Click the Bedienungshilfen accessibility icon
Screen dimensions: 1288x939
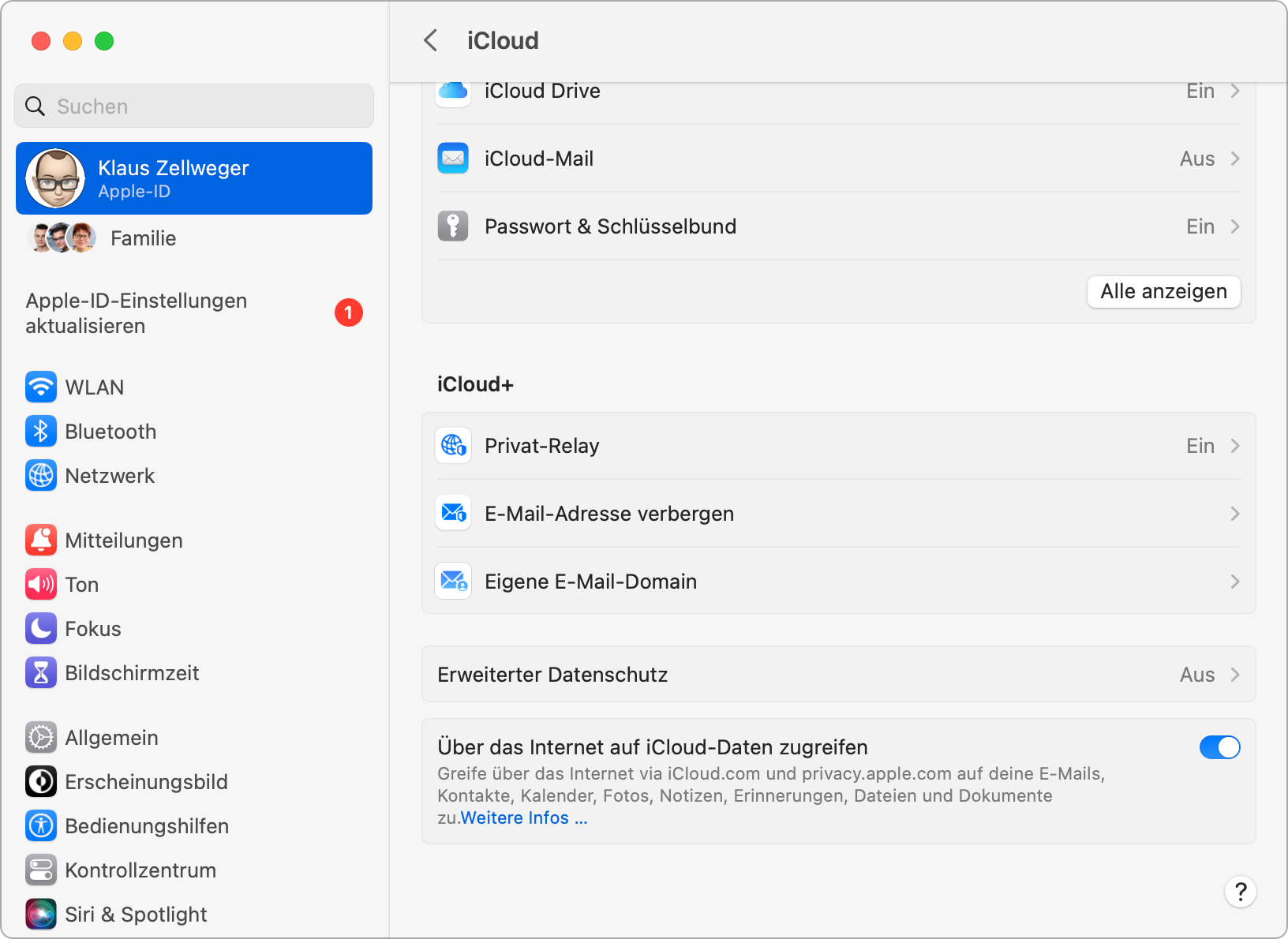point(41,826)
